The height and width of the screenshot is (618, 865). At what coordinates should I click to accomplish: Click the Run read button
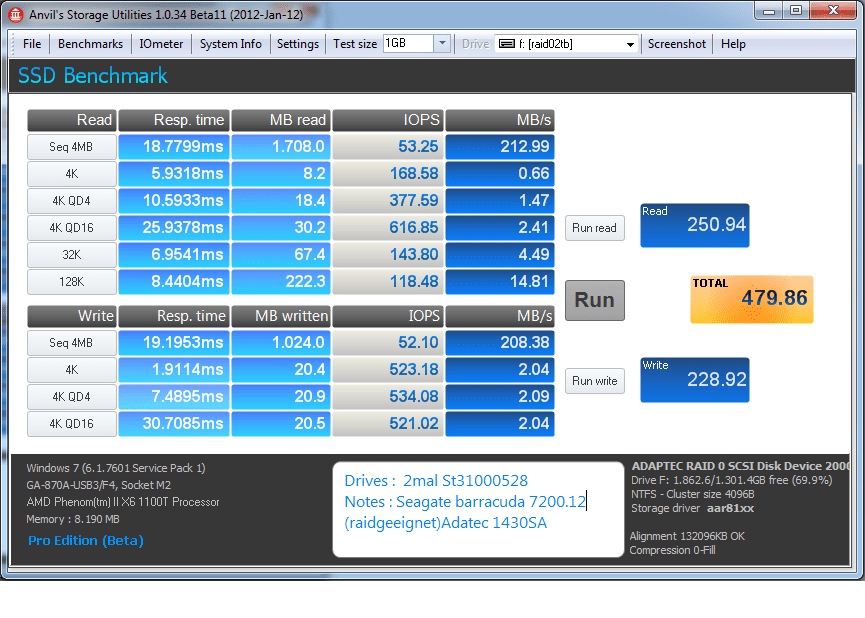click(x=595, y=228)
